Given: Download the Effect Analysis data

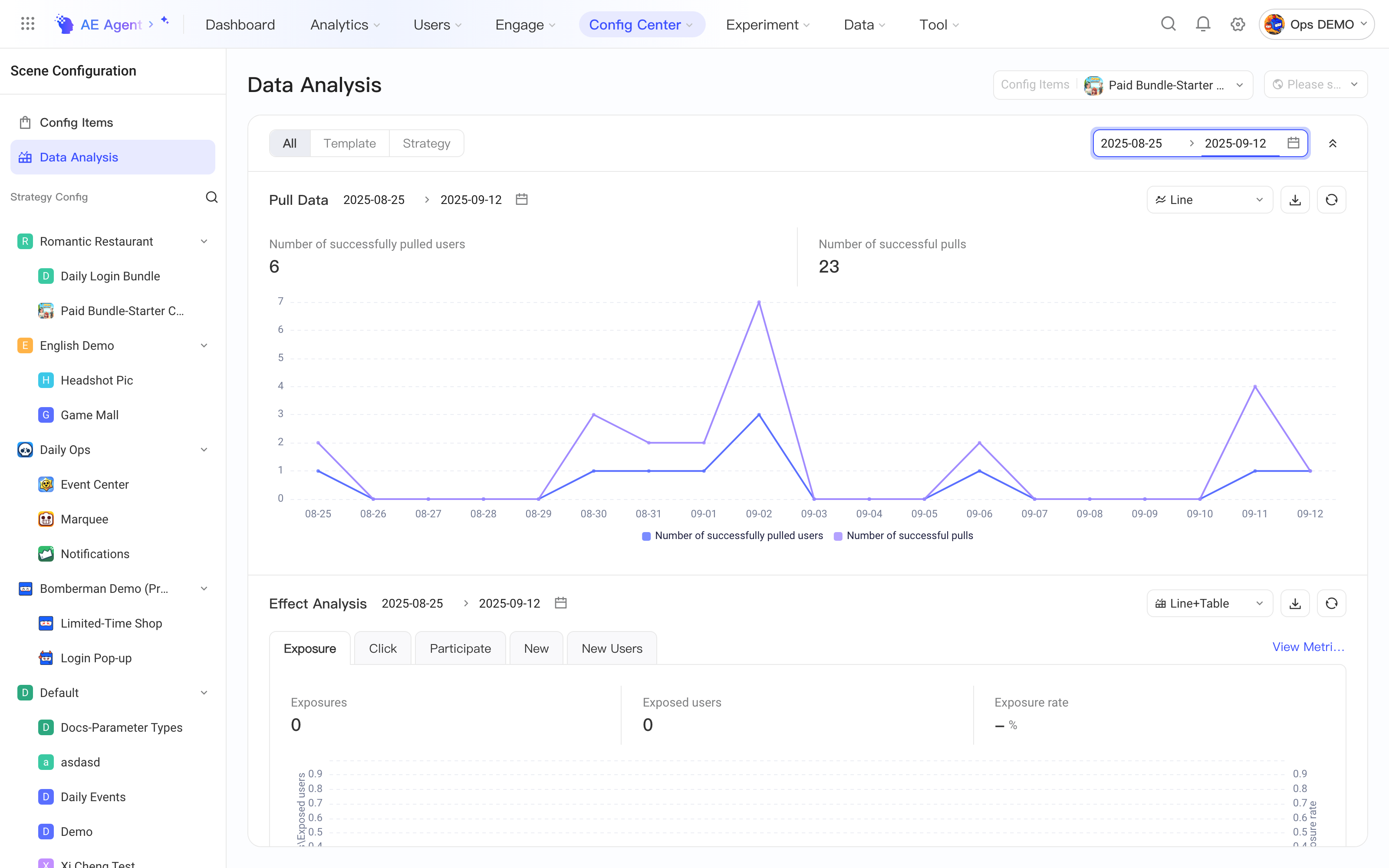Looking at the screenshot, I should 1295,603.
